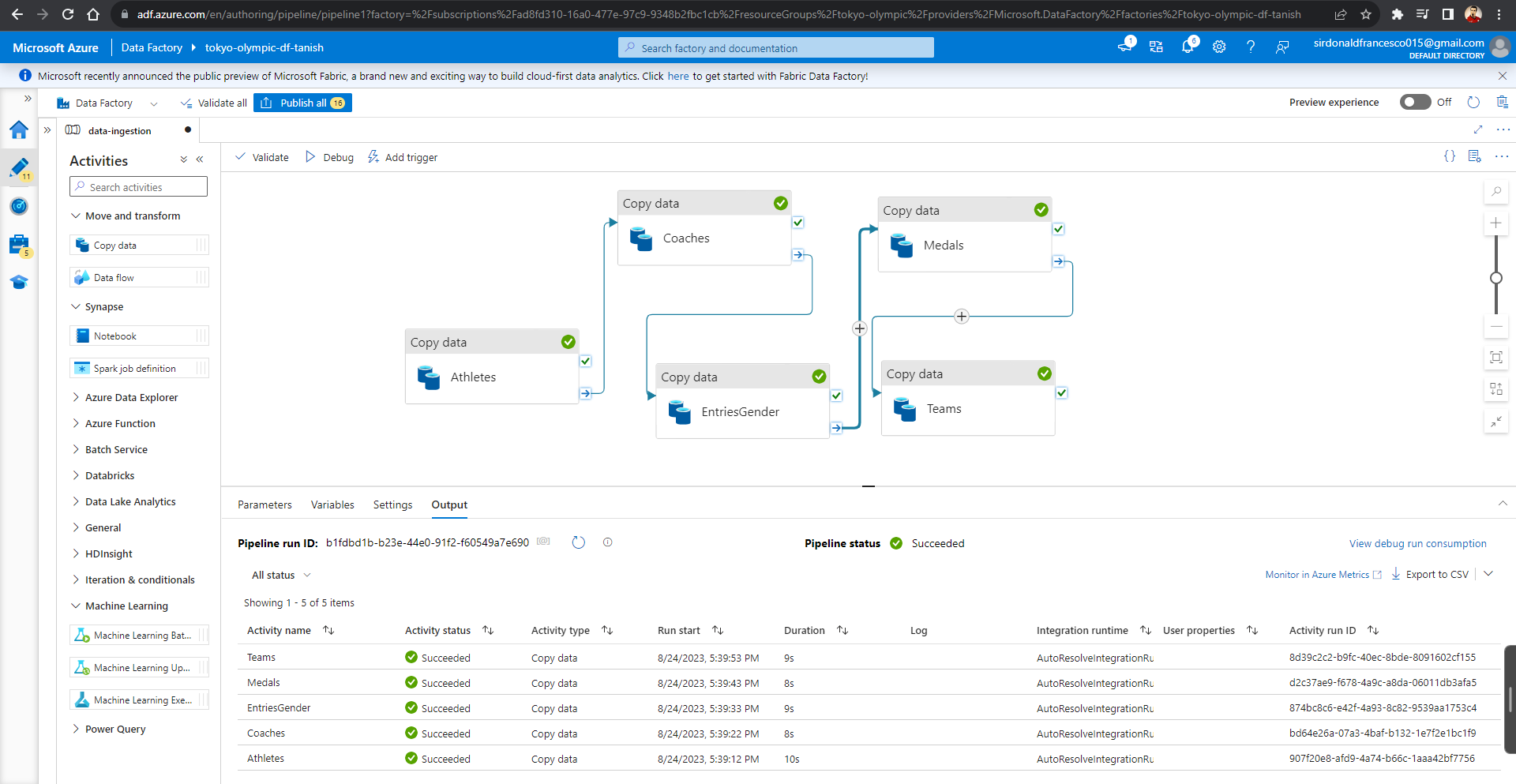Switch to the Settings tab
The width and height of the screenshot is (1516, 784).
(392, 505)
